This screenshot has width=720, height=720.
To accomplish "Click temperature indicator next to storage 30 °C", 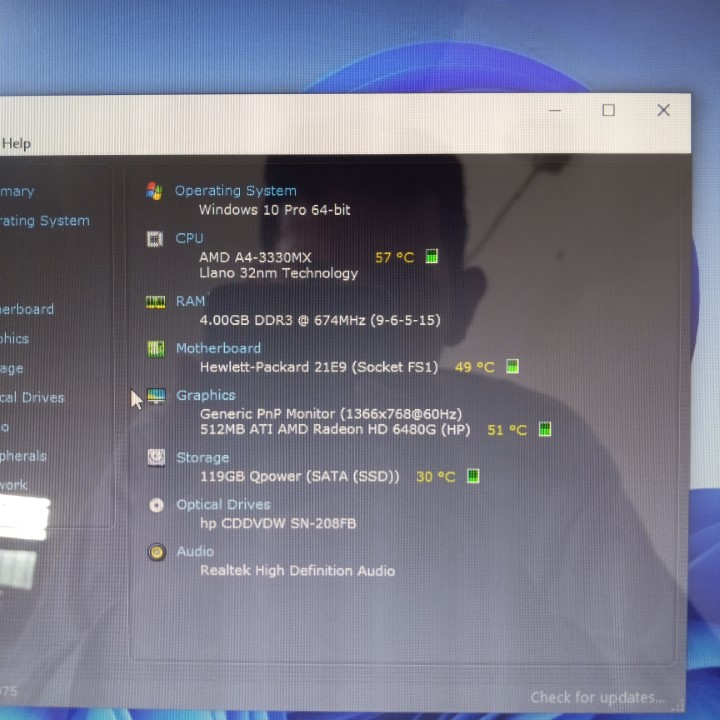I will coord(473,477).
